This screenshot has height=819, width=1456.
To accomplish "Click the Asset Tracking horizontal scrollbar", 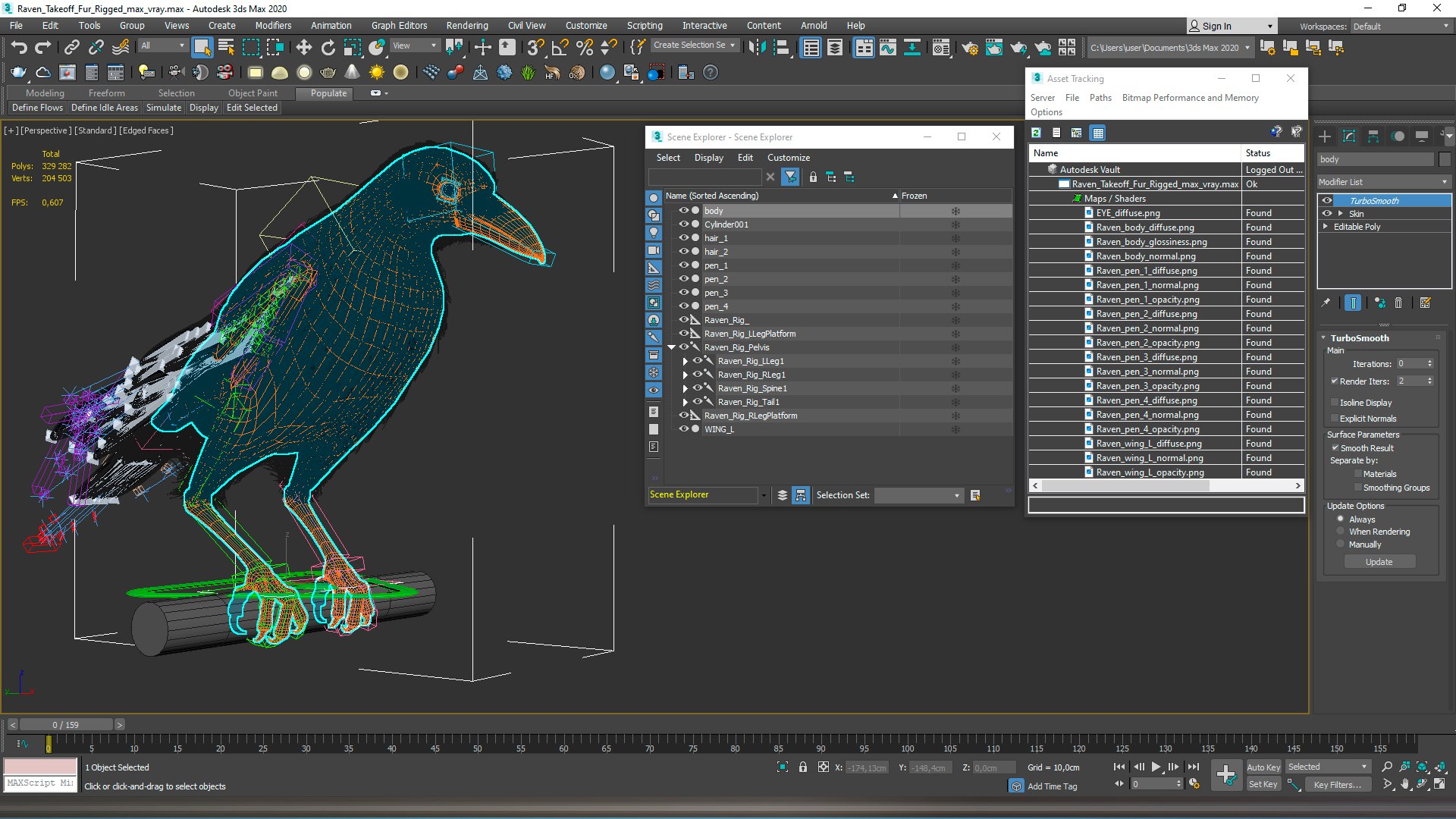I will point(1166,485).
